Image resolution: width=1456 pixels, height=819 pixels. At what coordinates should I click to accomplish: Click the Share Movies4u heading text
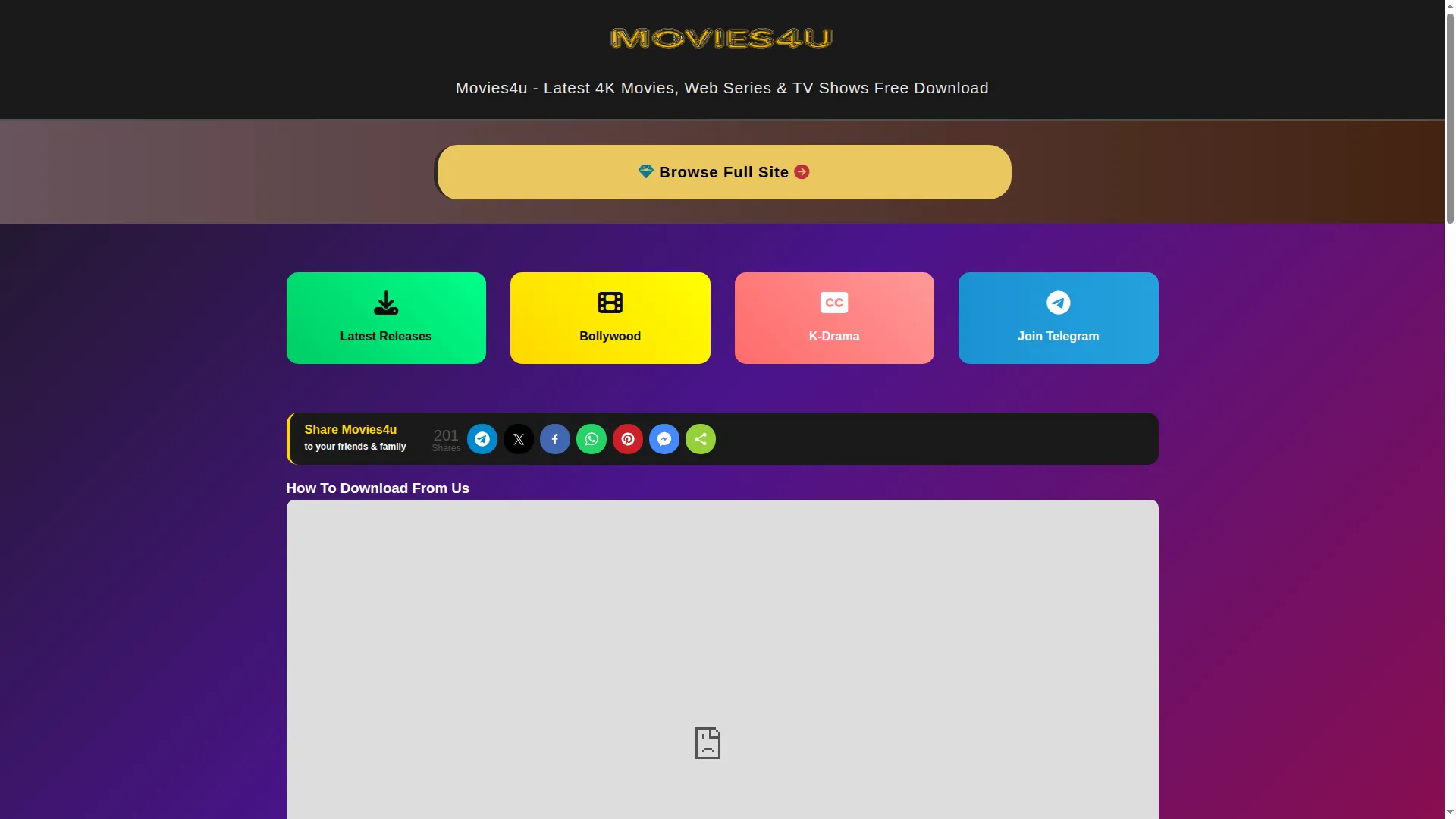[350, 429]
